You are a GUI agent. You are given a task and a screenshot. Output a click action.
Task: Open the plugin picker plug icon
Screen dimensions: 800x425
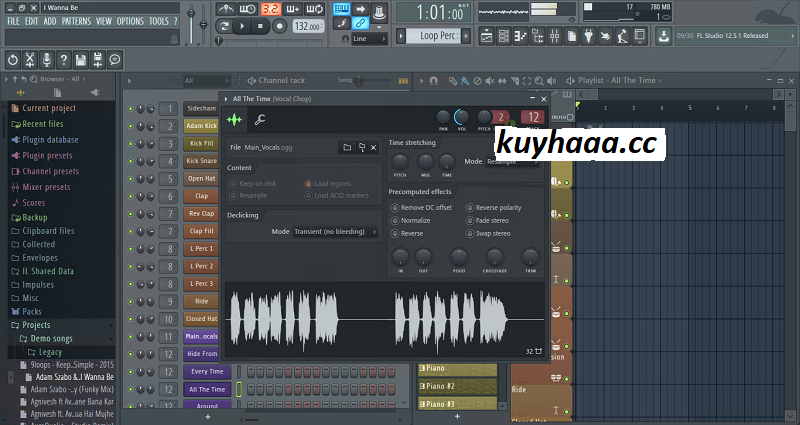(589, 36)
